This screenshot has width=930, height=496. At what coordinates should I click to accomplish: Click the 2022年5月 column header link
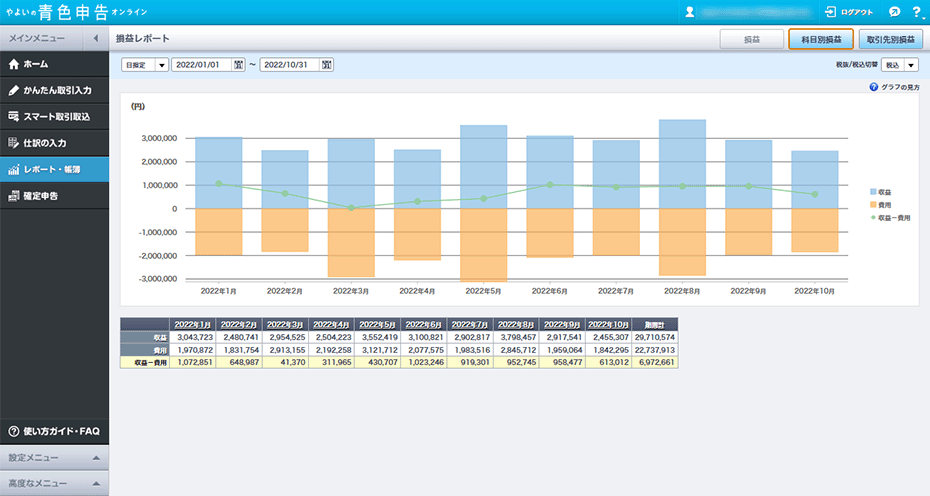click(x=377, y=325)
